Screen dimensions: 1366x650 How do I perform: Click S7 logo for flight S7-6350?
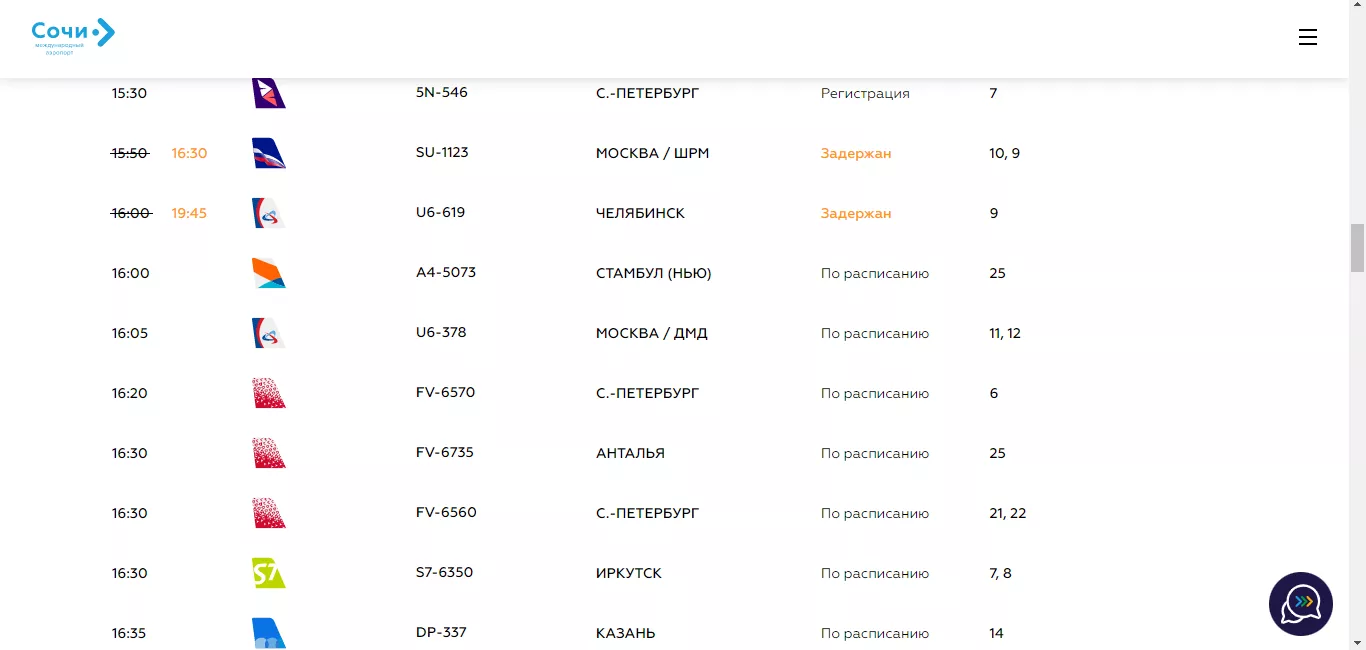(269, 573)
